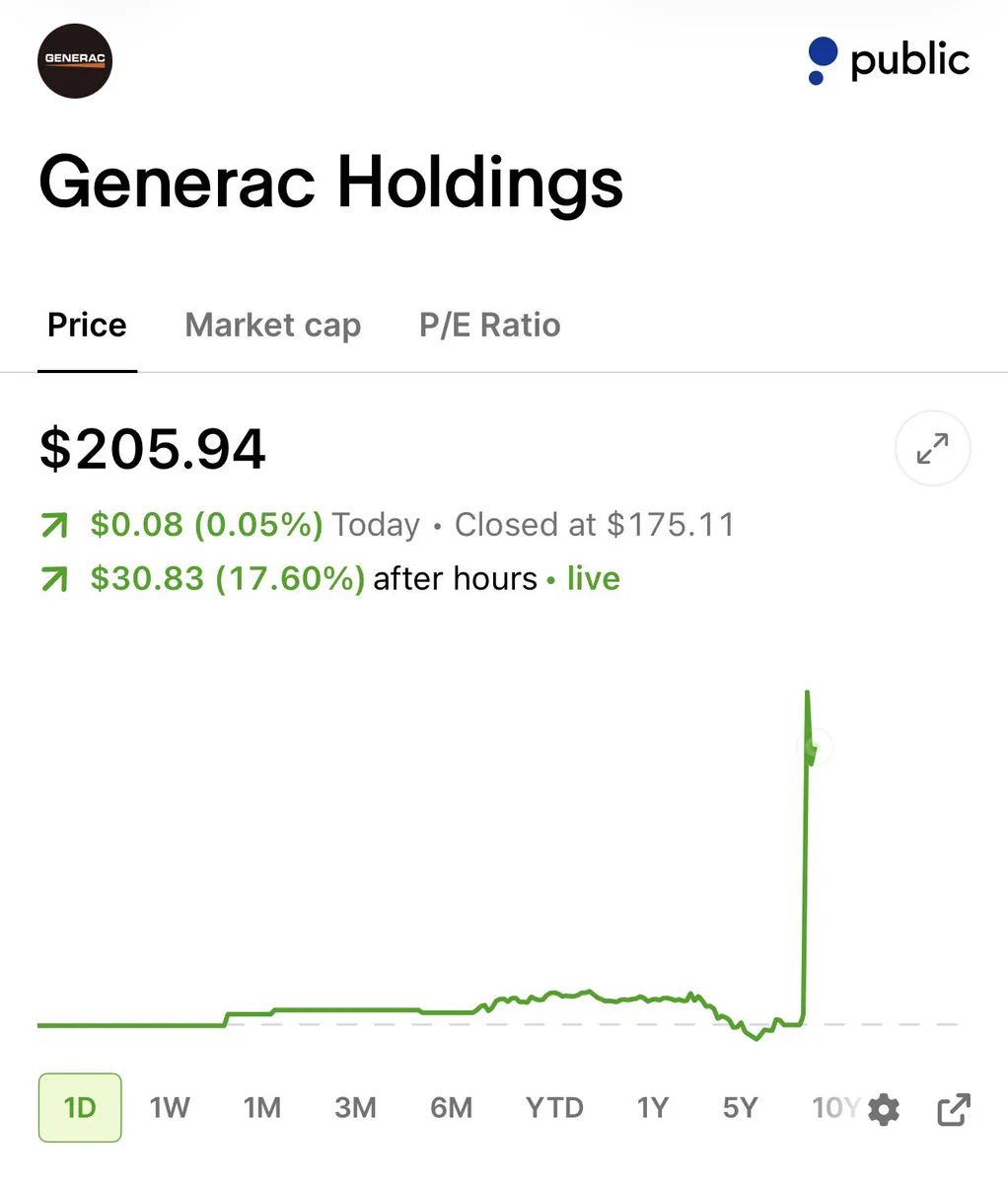The width and height of the screenshot is (1008, 1184).
Task: Choose the 6M chart range
Action: pyautogui.click(x=451, y=1108)
